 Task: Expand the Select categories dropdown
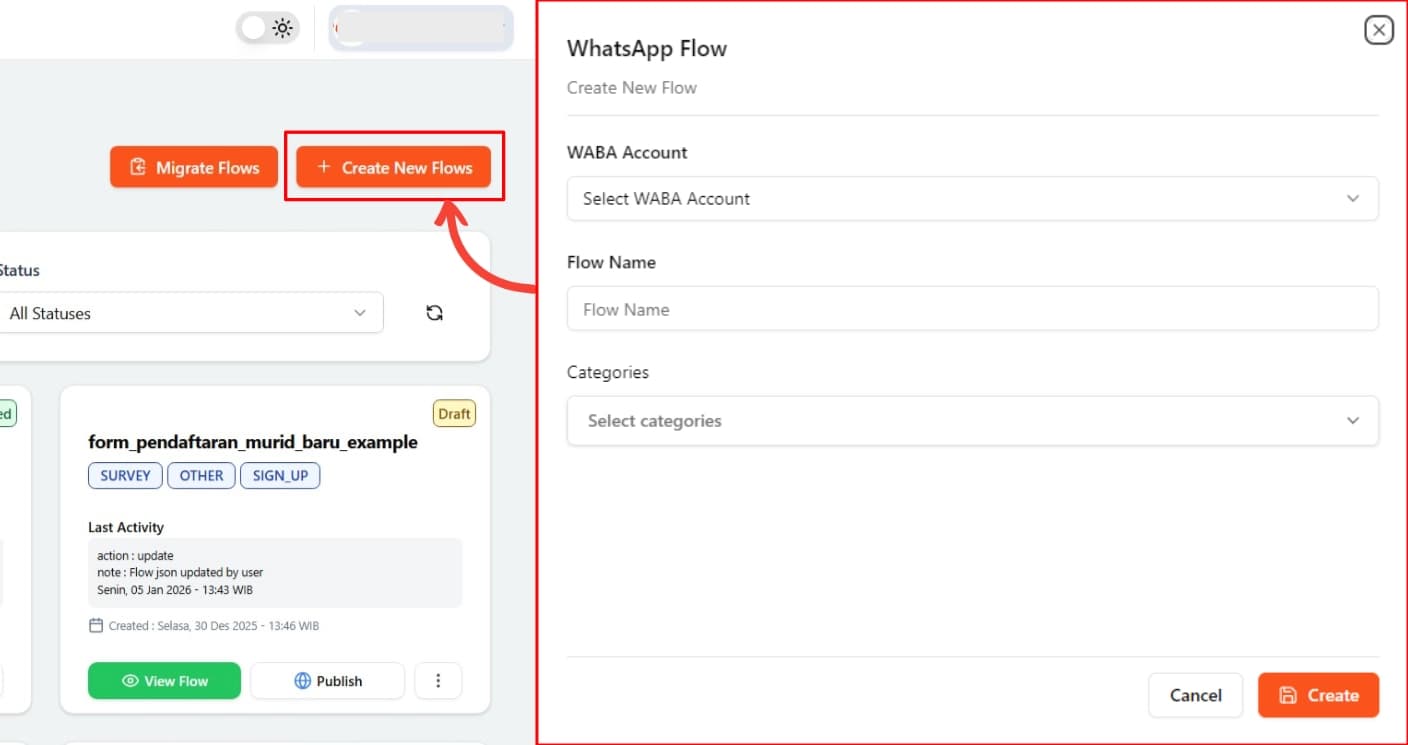(971, 421)
